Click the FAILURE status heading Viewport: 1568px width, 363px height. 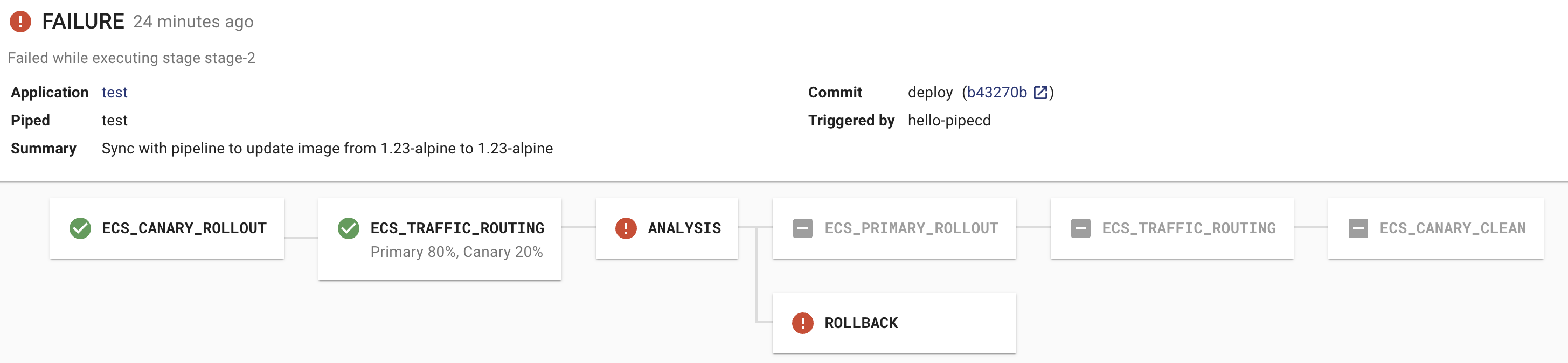tap(83, 22)
